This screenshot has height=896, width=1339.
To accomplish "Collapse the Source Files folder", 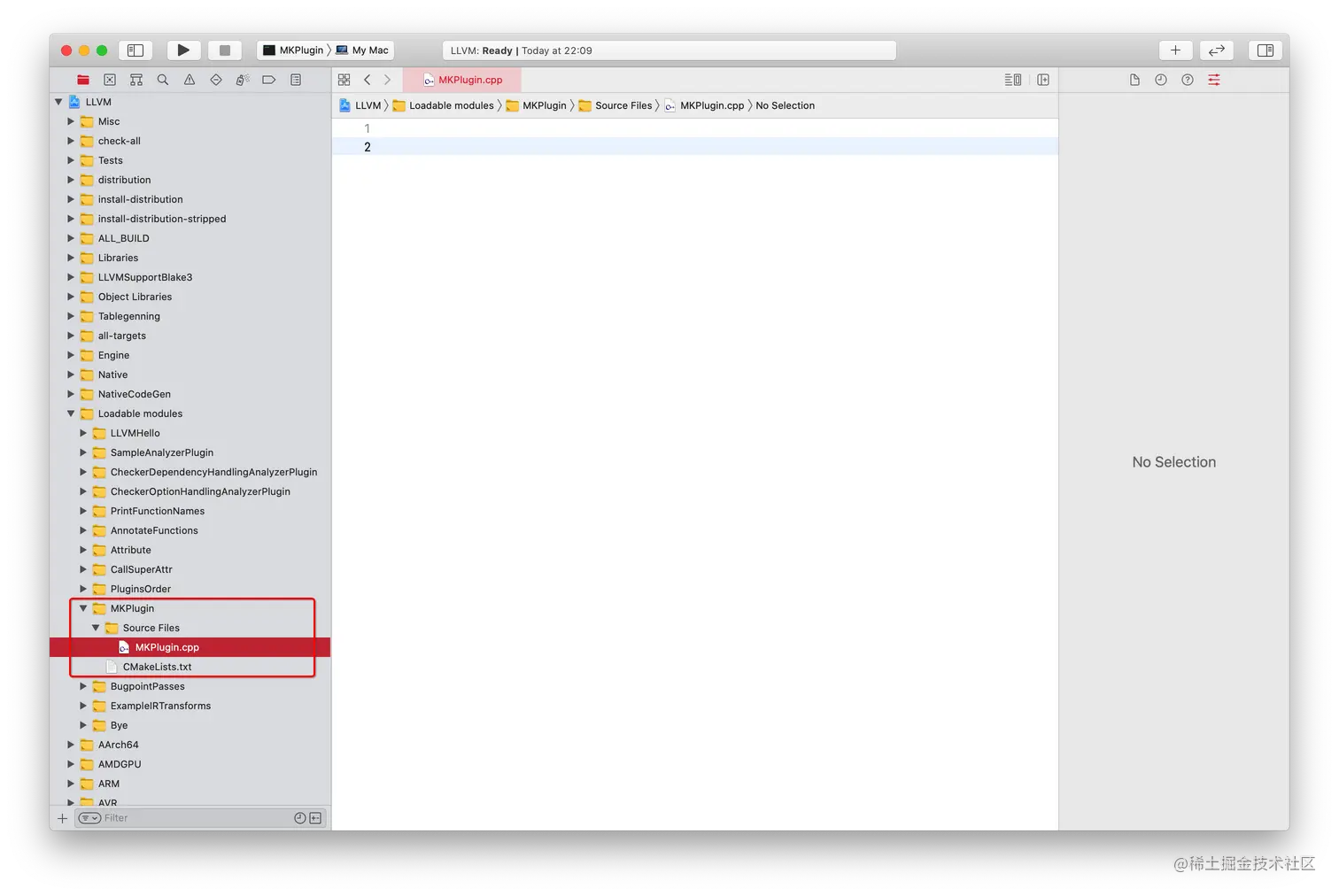I will [x=96, y=628].
